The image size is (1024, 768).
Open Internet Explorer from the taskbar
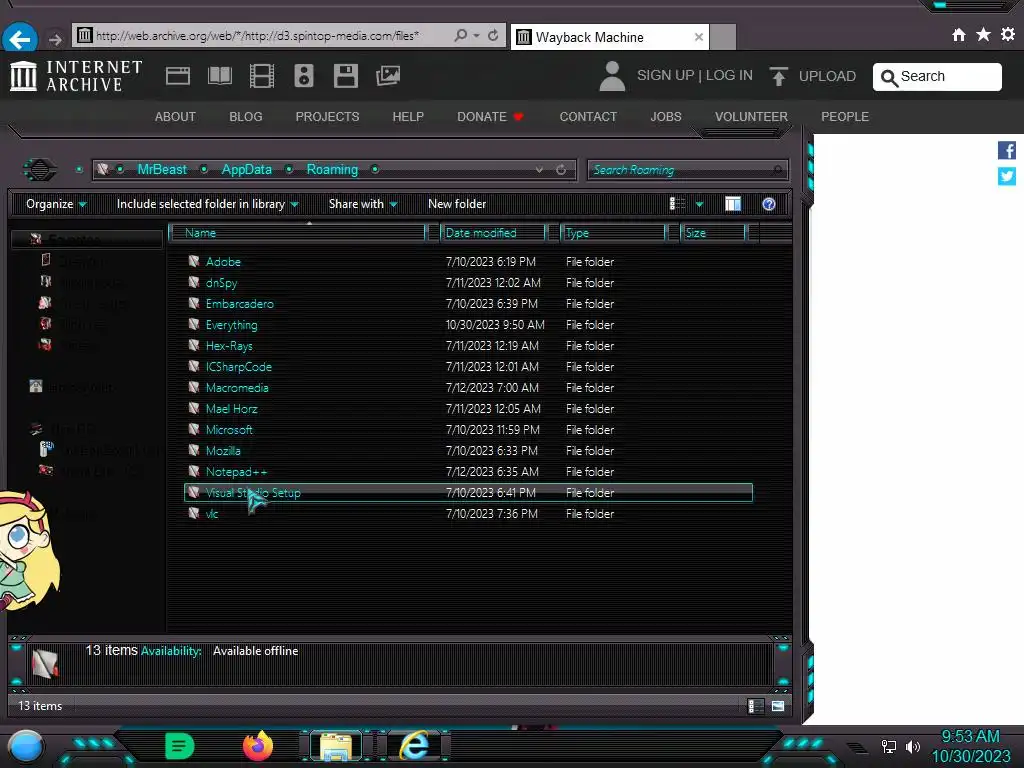click(414, 746)
